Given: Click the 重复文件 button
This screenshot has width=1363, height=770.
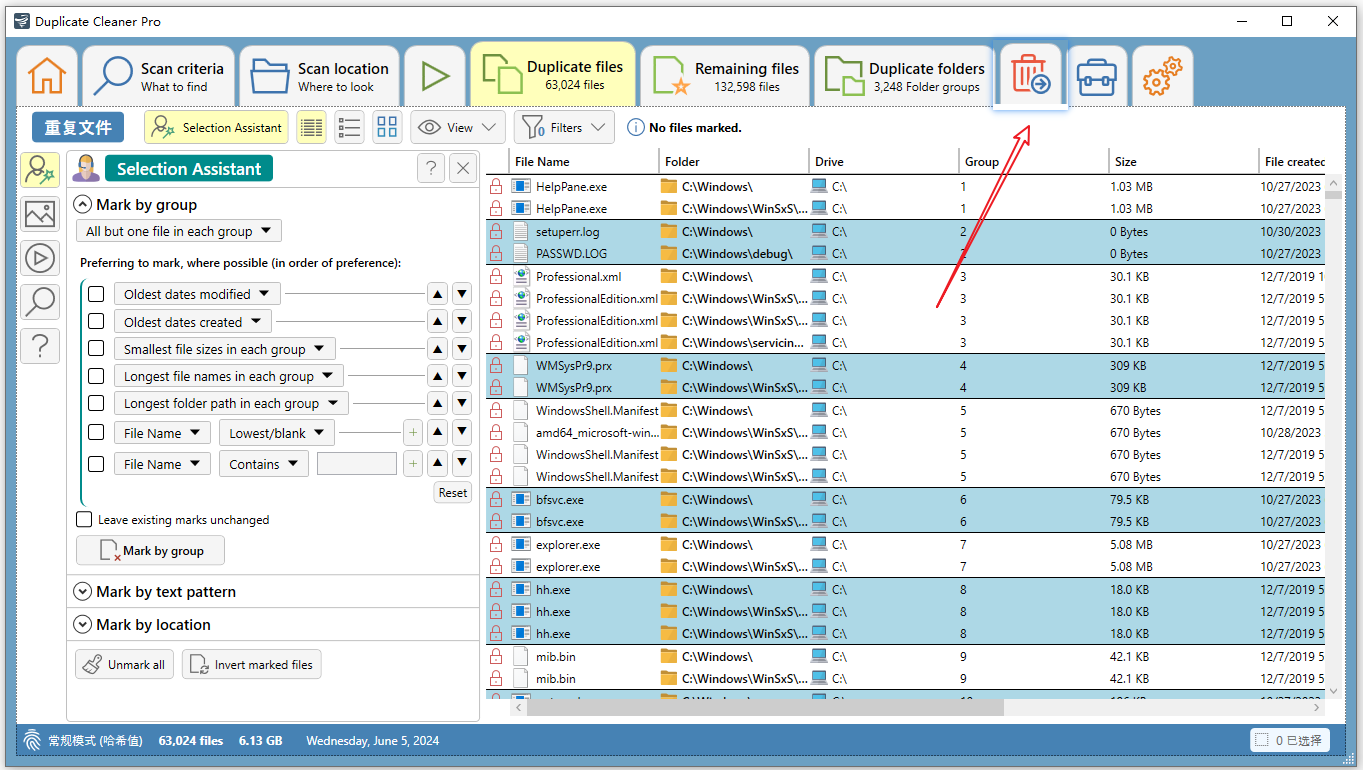Looking at the screenshot, I should (78, 127).
